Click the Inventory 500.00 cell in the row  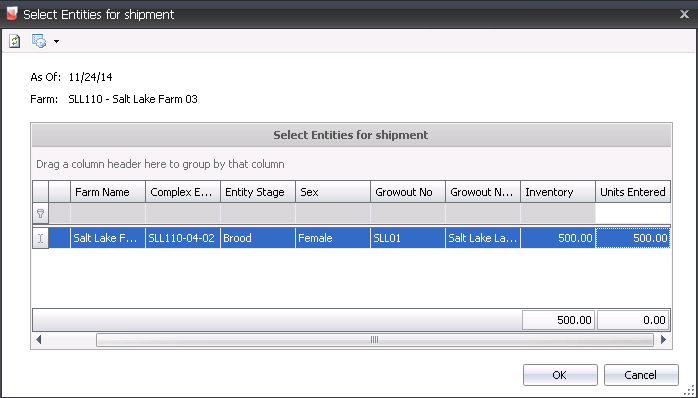[558, 238]
